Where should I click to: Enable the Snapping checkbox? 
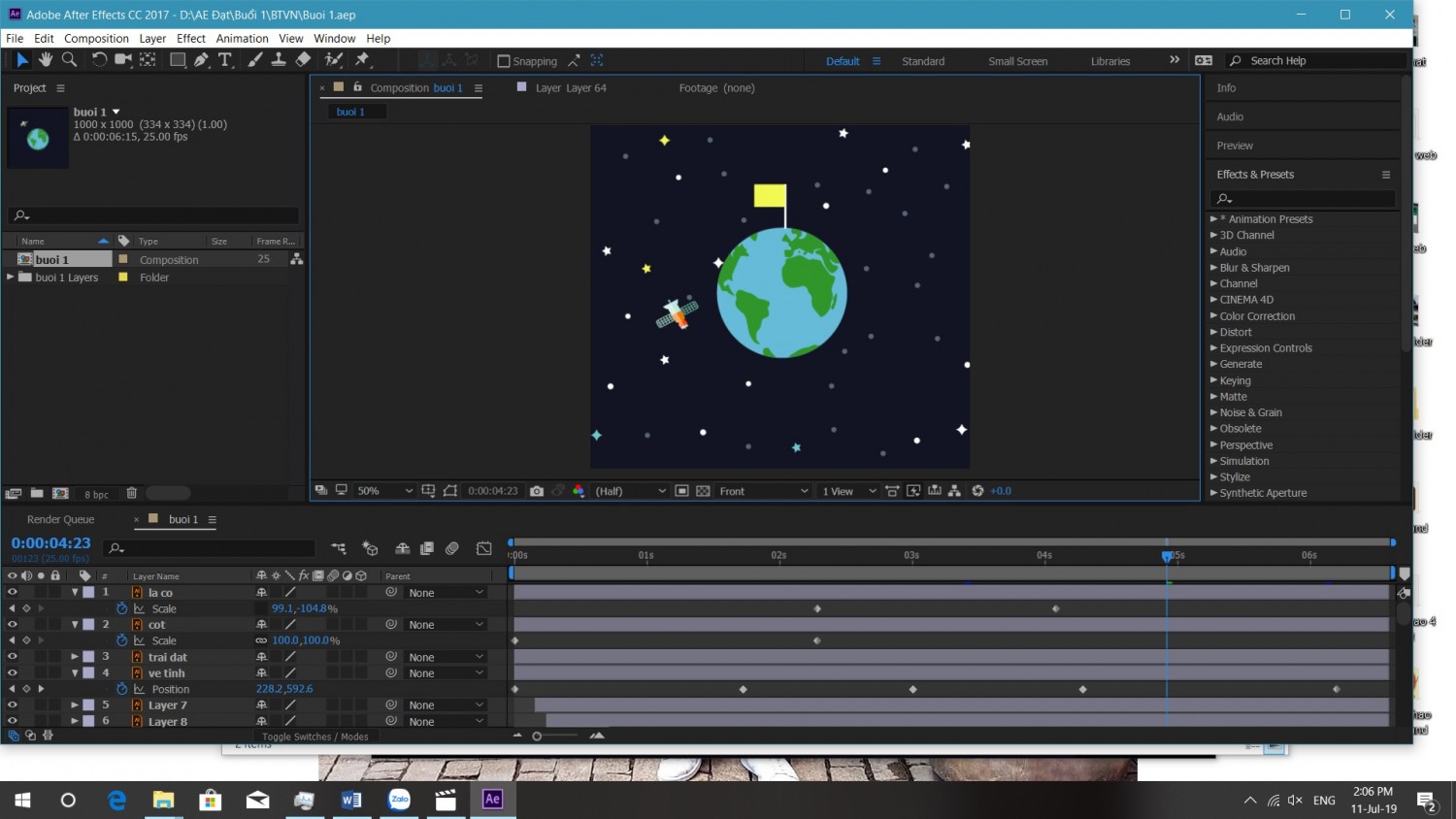(x=504, y=61)
